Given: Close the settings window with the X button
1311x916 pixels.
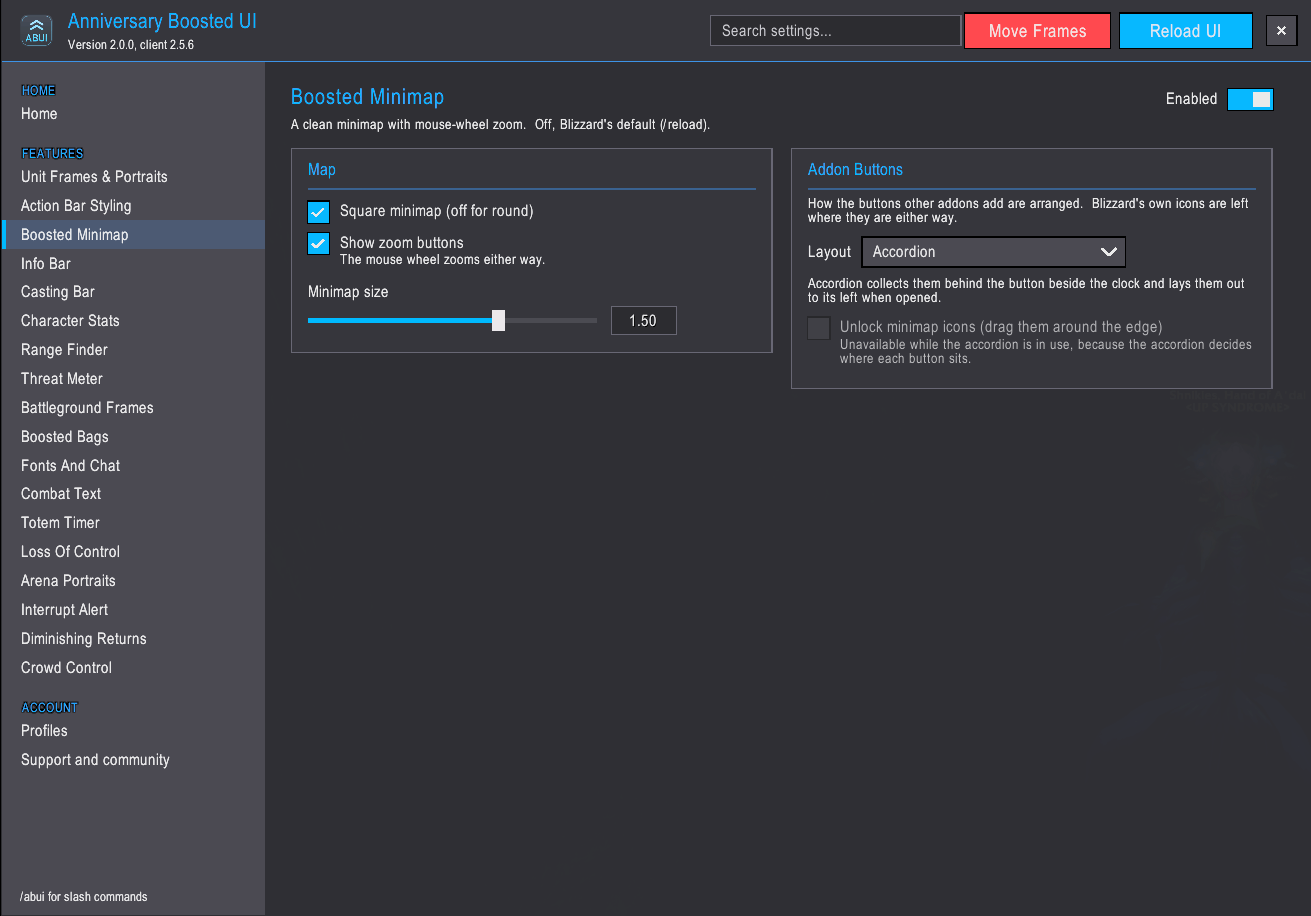Looking at the screenshot, I should (x=1282, y=31).
